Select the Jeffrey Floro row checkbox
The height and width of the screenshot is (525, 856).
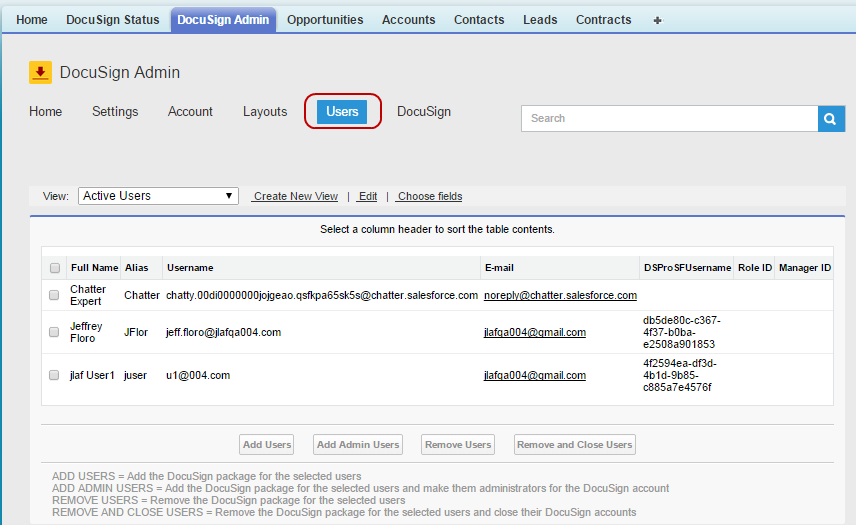click(x=55, y=332)
